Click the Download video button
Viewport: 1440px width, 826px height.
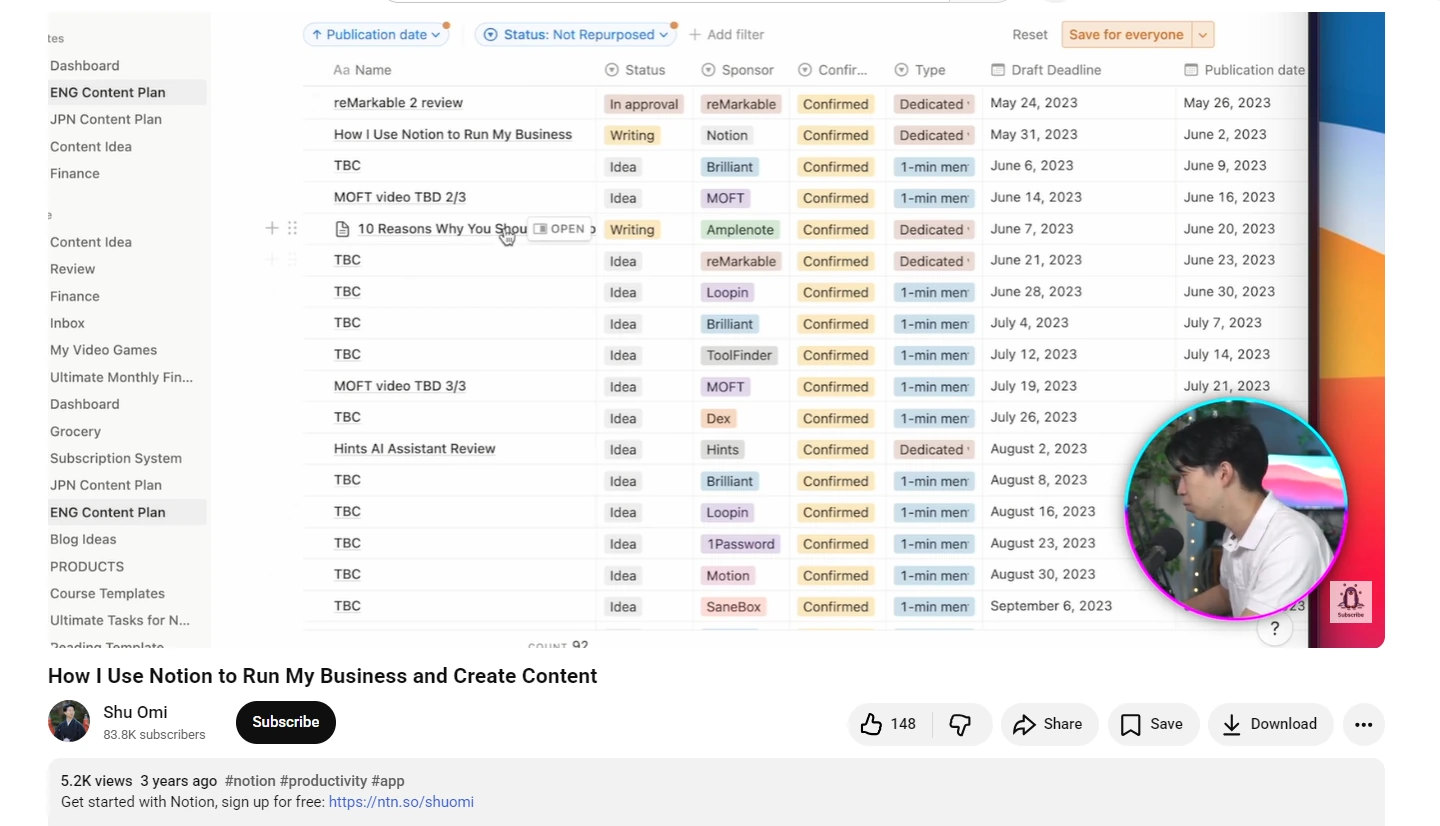pyautogui.click(x=1270, y=724)
